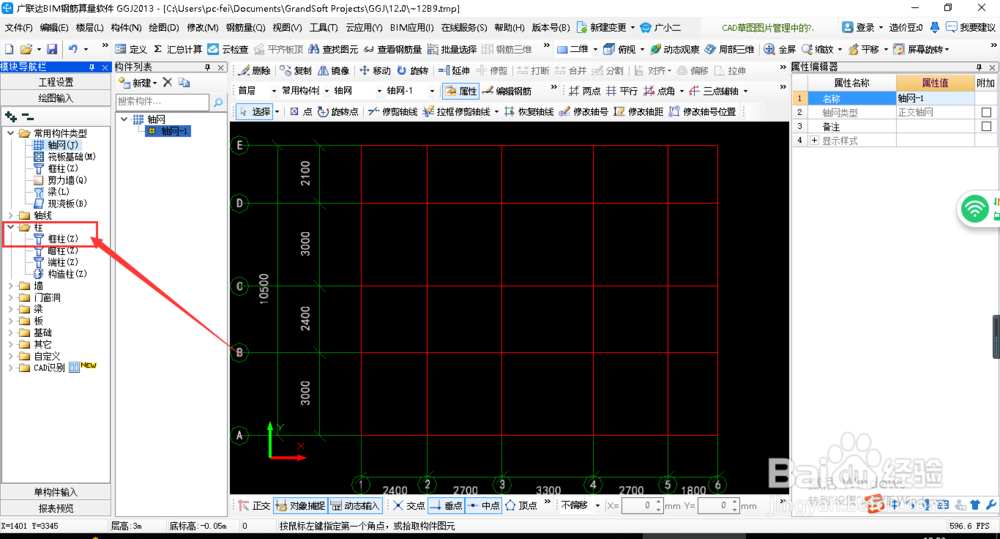
Task: Toggle 动态输入 dynamic input
Action: coord(355,505)
